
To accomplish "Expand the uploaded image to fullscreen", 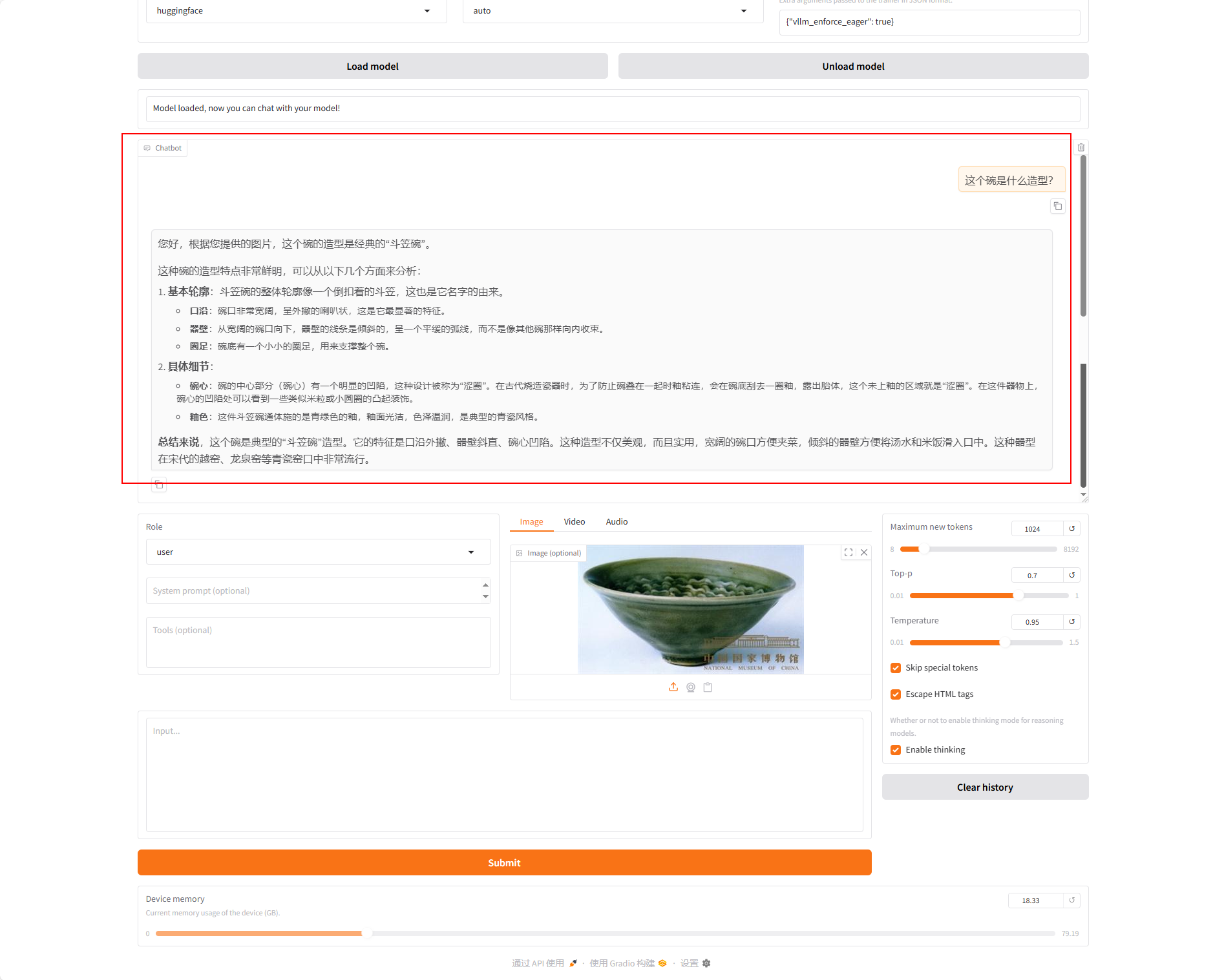I will click(x=849, y=552).
